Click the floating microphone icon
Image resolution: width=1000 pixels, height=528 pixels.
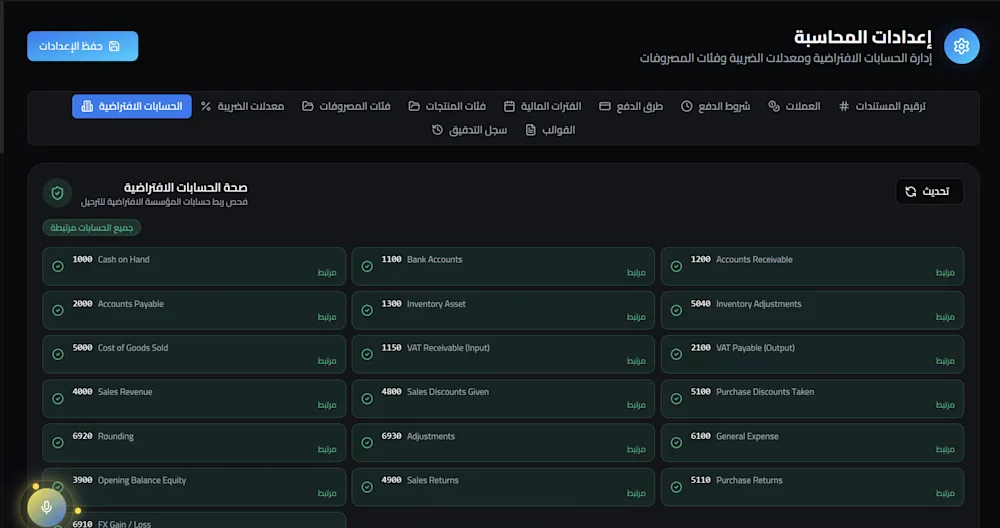[46, 508]
